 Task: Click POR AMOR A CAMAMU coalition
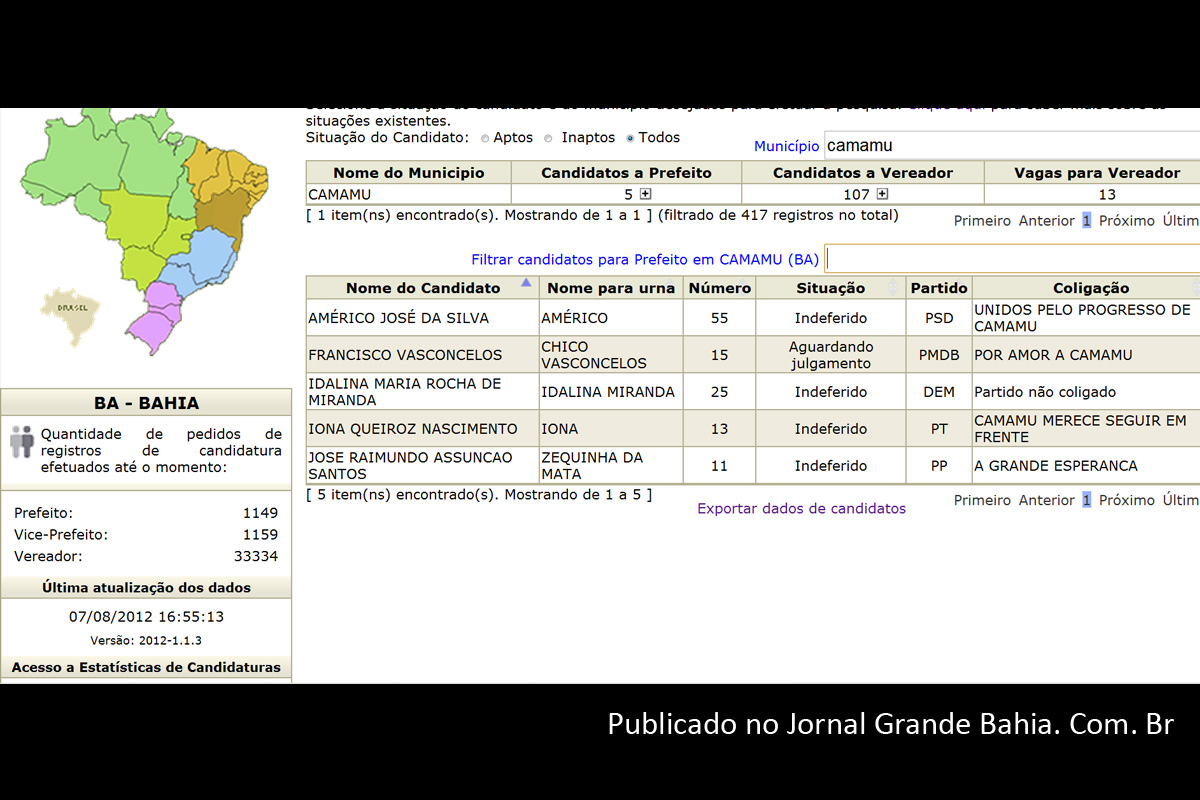1053,355
